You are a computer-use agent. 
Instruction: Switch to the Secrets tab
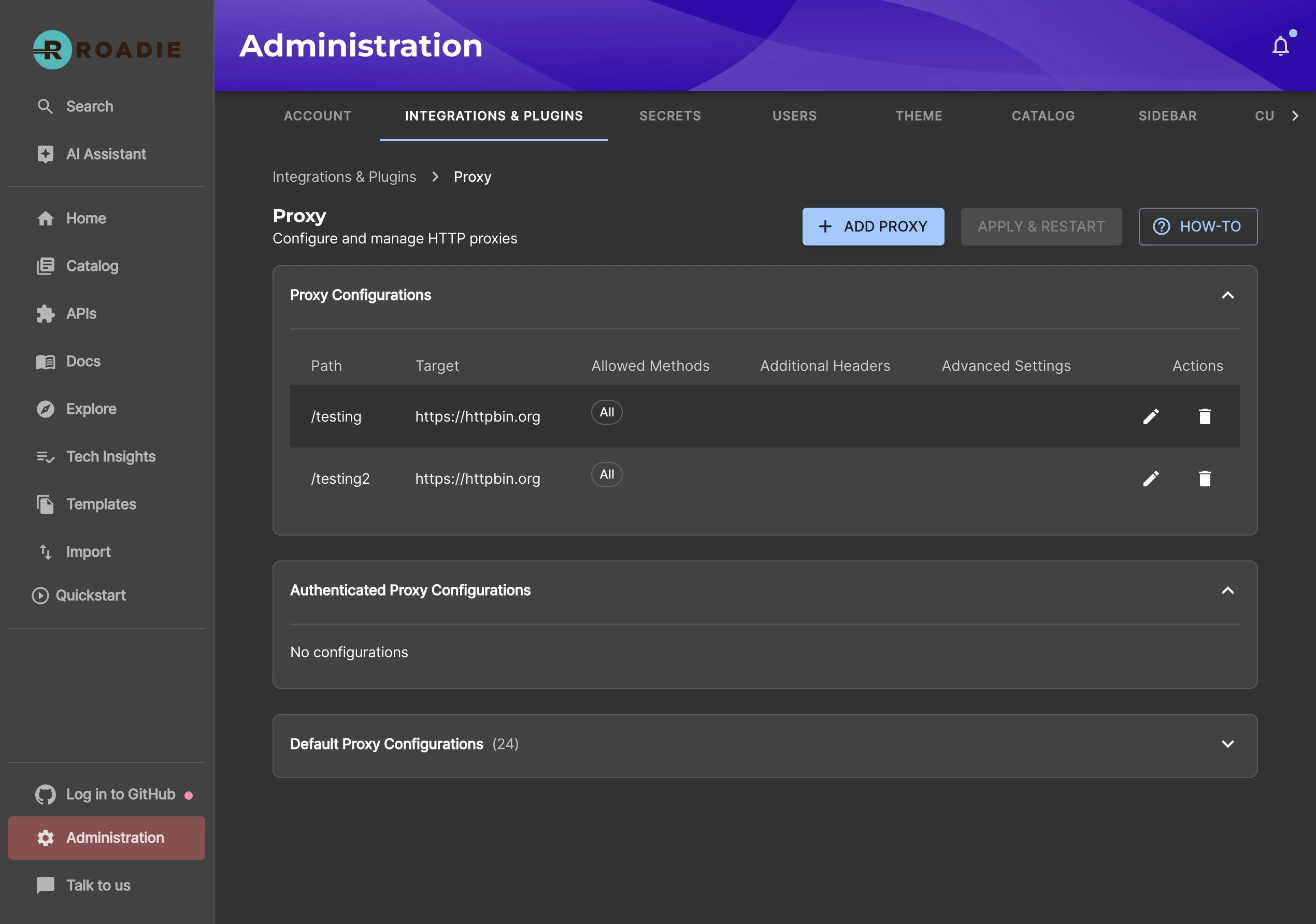(x=669, y=116)
